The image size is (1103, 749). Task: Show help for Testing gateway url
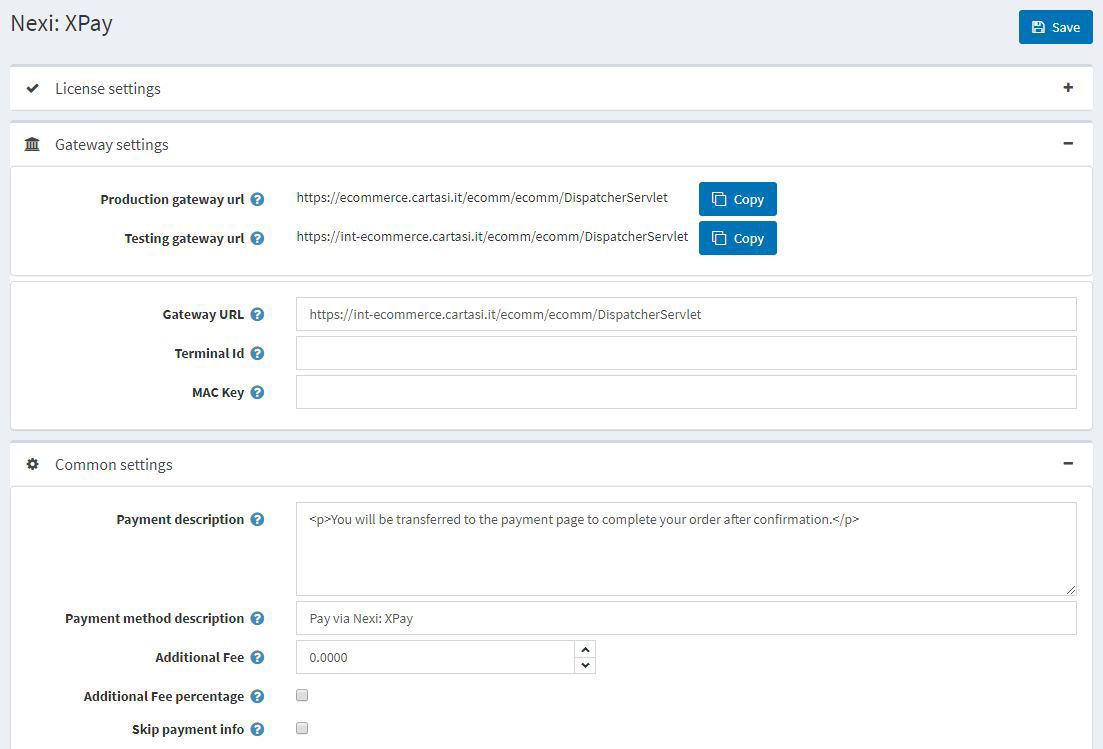point(257,238)
